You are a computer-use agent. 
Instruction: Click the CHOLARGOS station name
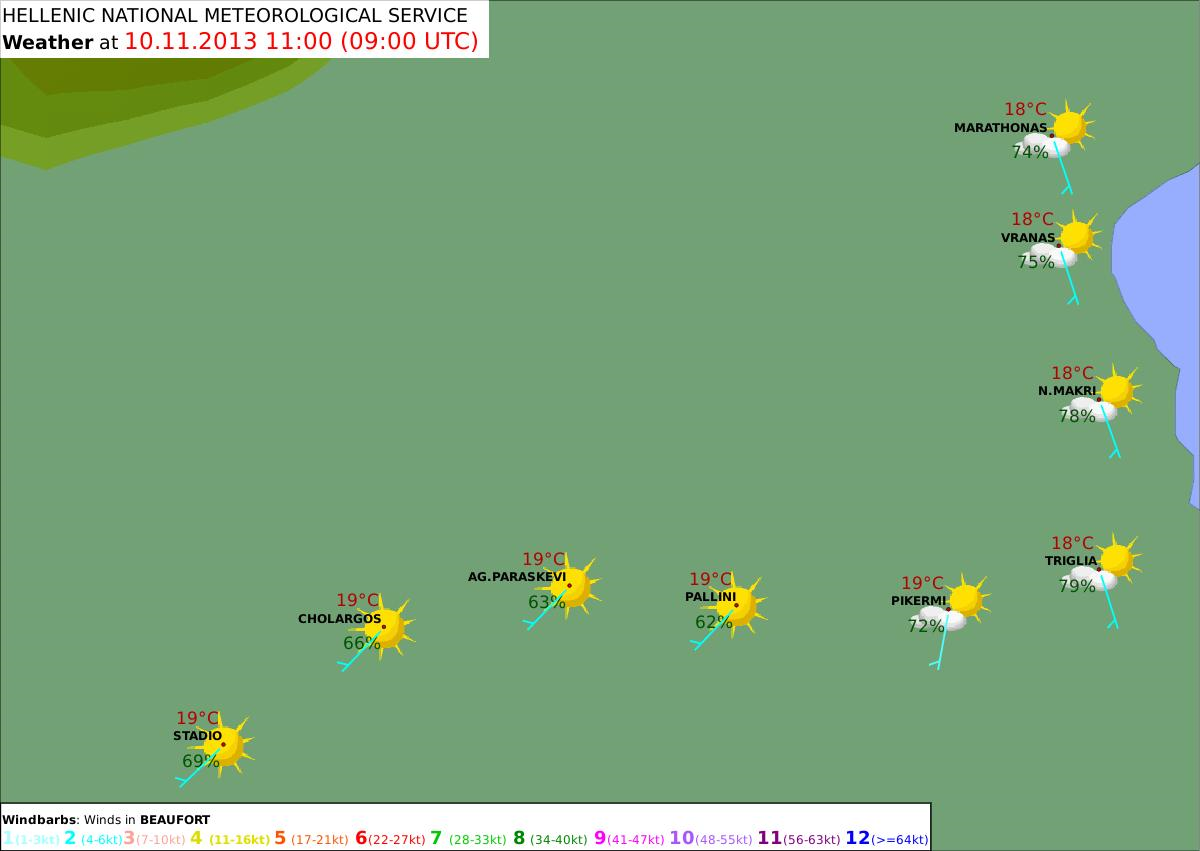tap(339, 619)
